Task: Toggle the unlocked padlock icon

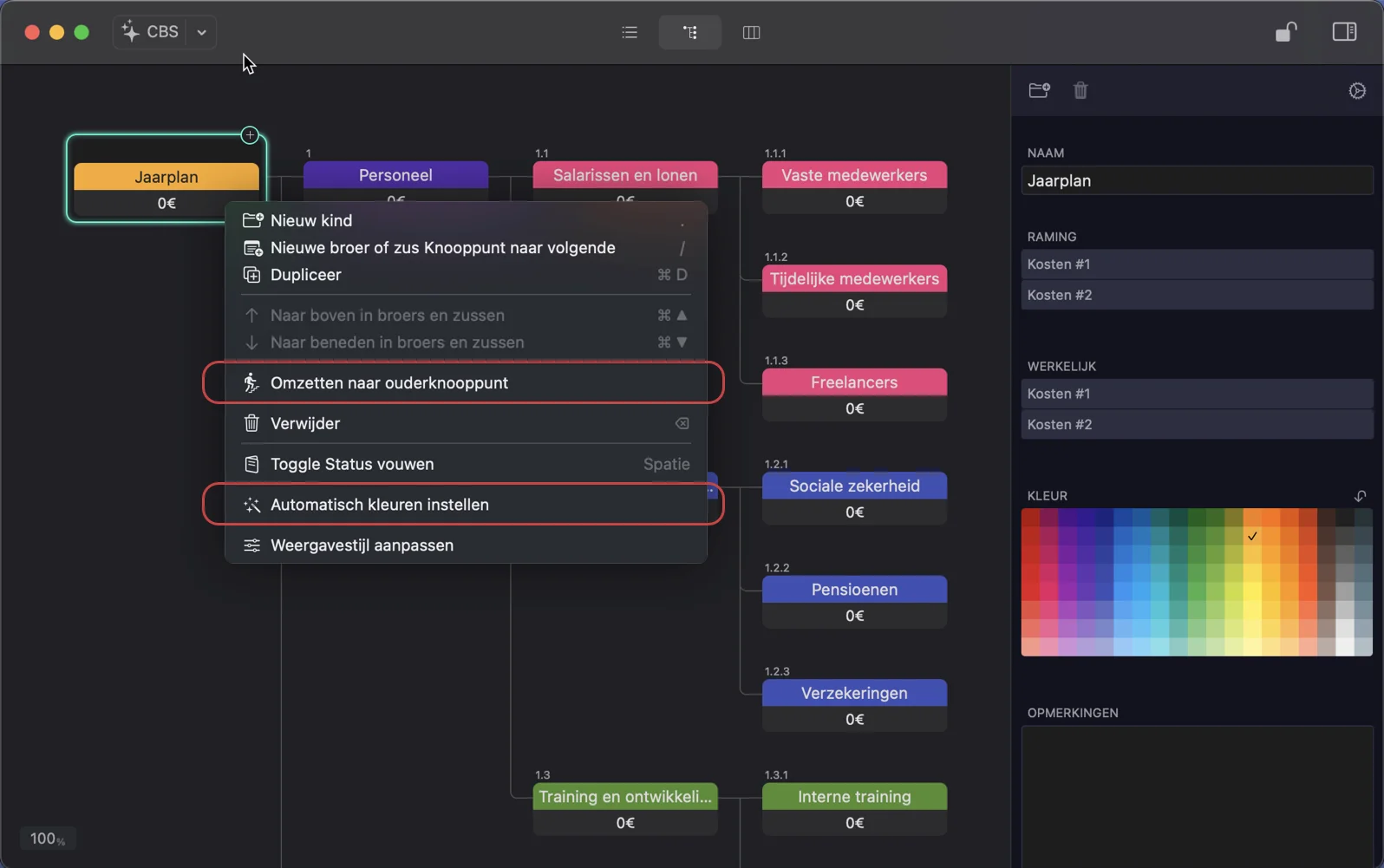Action: click(x=1285, y=32)
